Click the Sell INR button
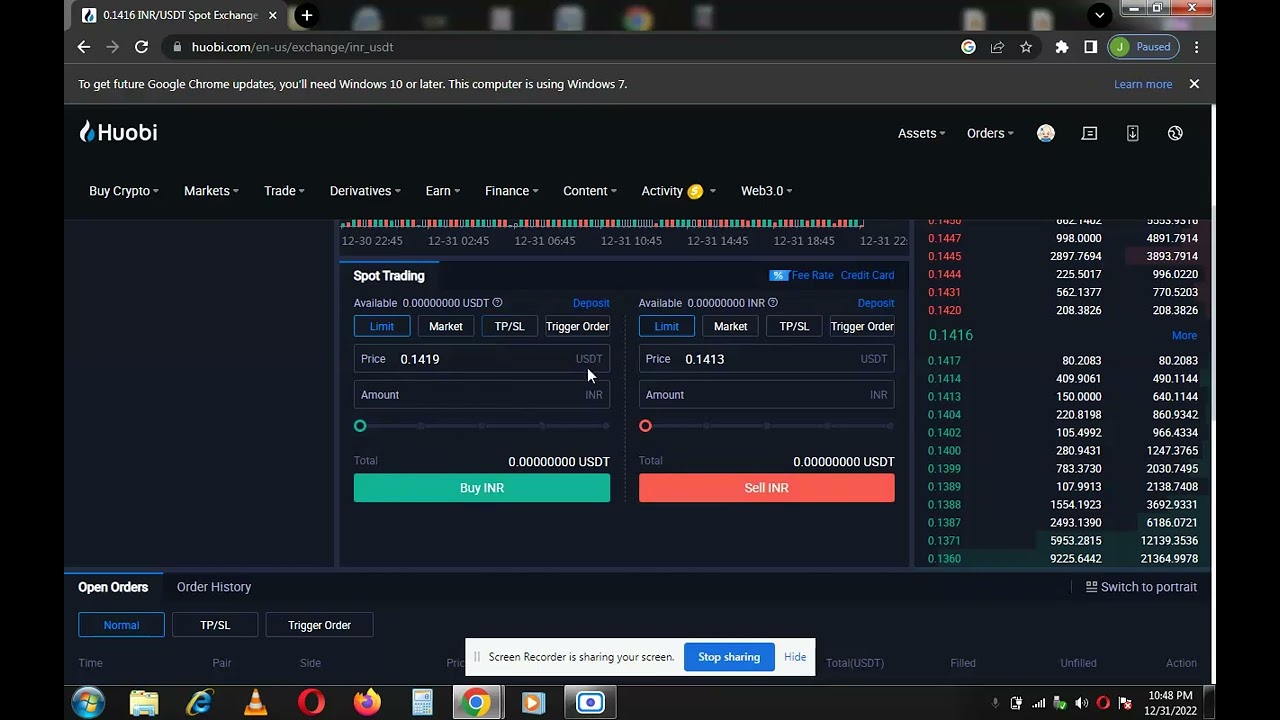 point(767,488)
